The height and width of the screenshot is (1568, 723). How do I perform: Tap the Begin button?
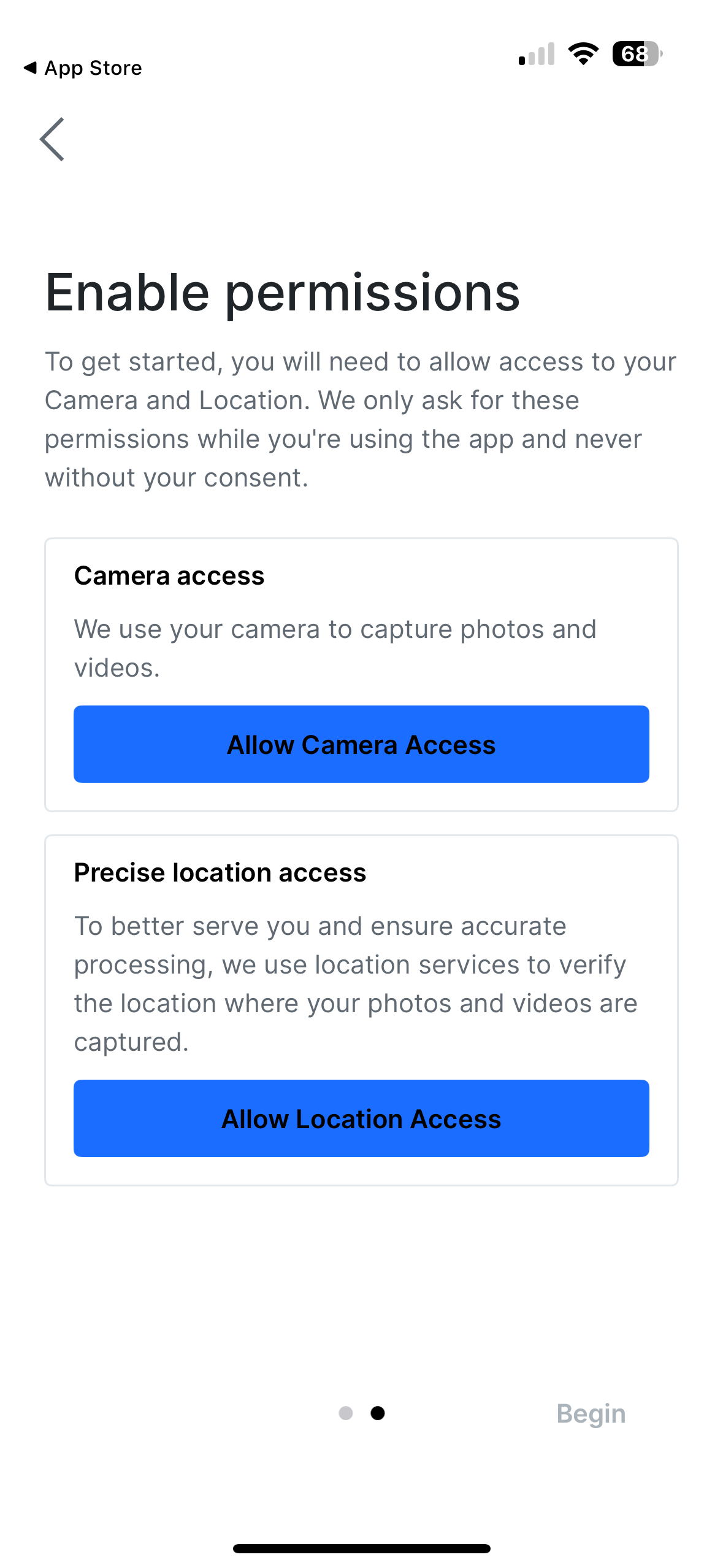tap(591, 1413)
